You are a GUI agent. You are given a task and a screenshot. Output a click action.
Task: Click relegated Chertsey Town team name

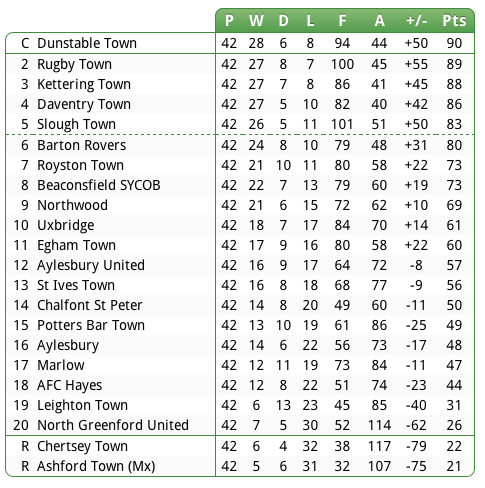coord(82,446)
